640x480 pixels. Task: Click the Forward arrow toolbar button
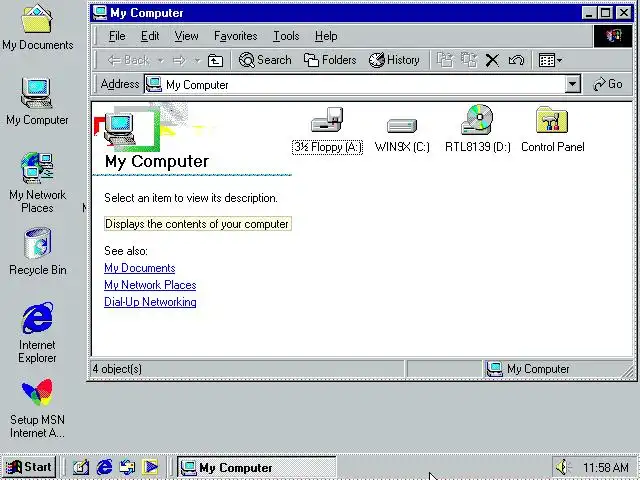(179, 60)
